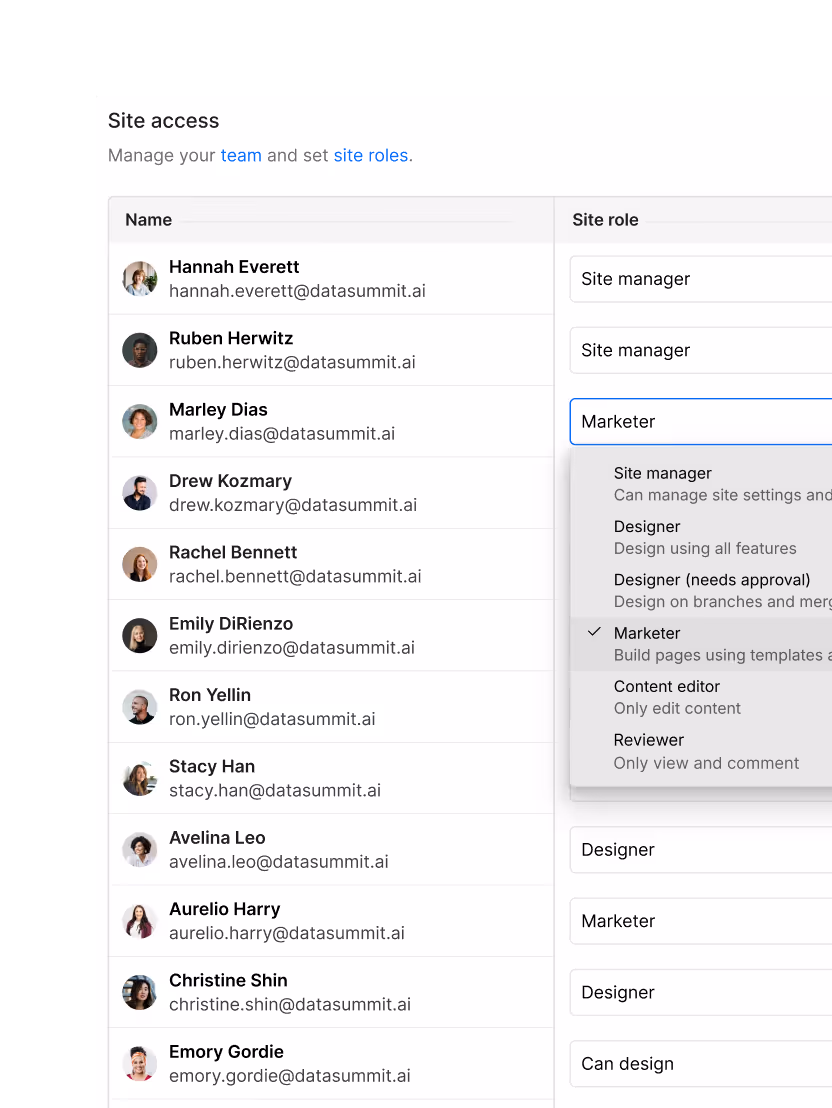Select email aurelio.harry@datasummit.ai
The width and height of the screenshot is (832, 1108).
coord(287,933)
